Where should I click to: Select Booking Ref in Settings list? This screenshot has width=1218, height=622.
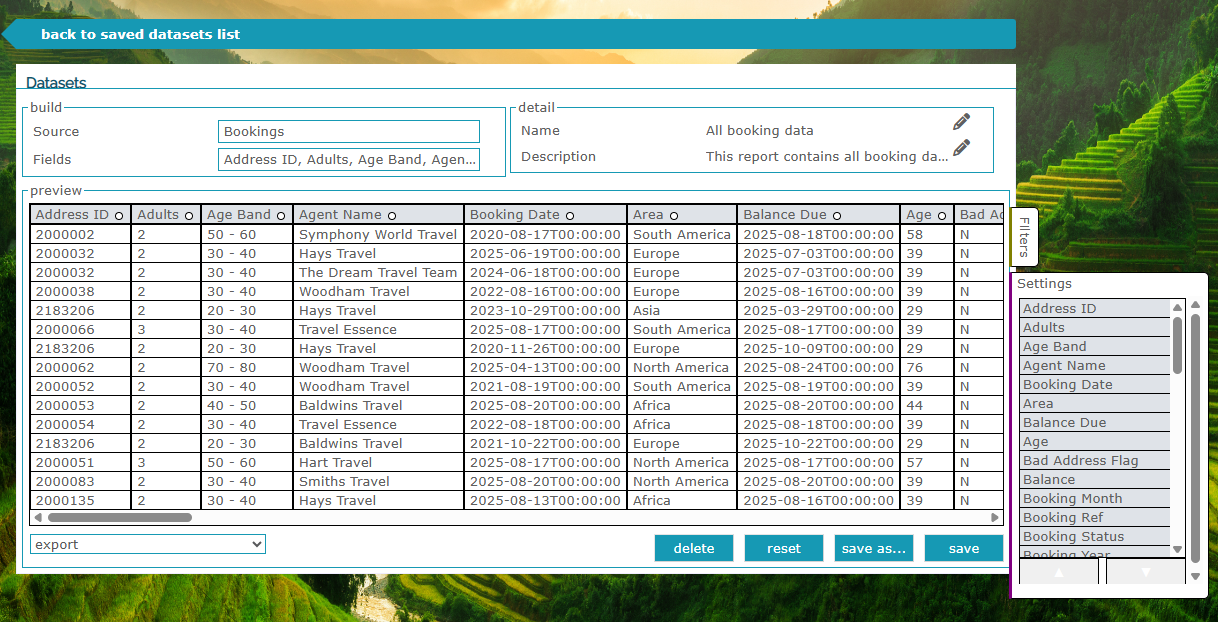point(1095,518)
